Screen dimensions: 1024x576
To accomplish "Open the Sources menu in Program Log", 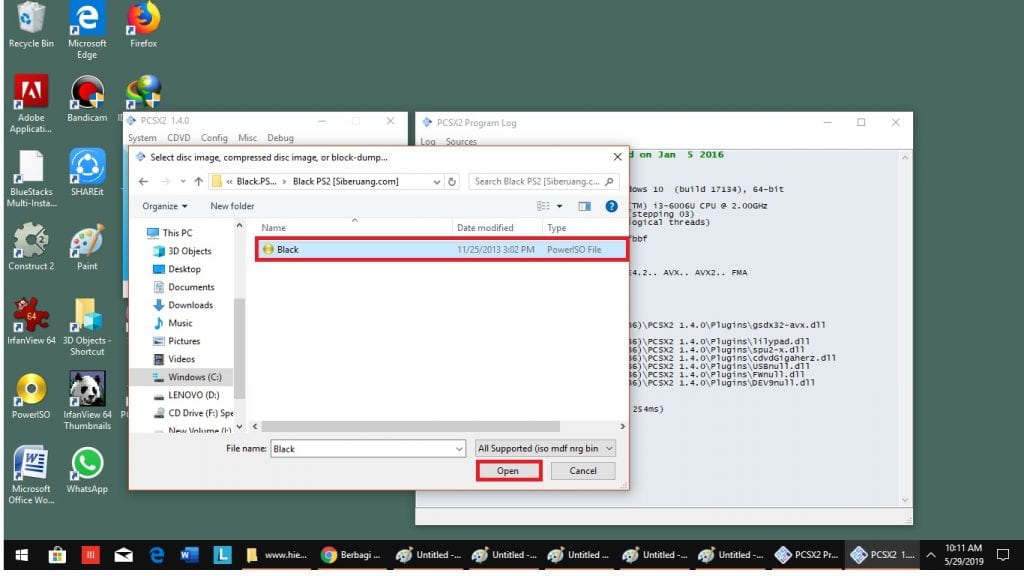I will [x=461, y=142].
